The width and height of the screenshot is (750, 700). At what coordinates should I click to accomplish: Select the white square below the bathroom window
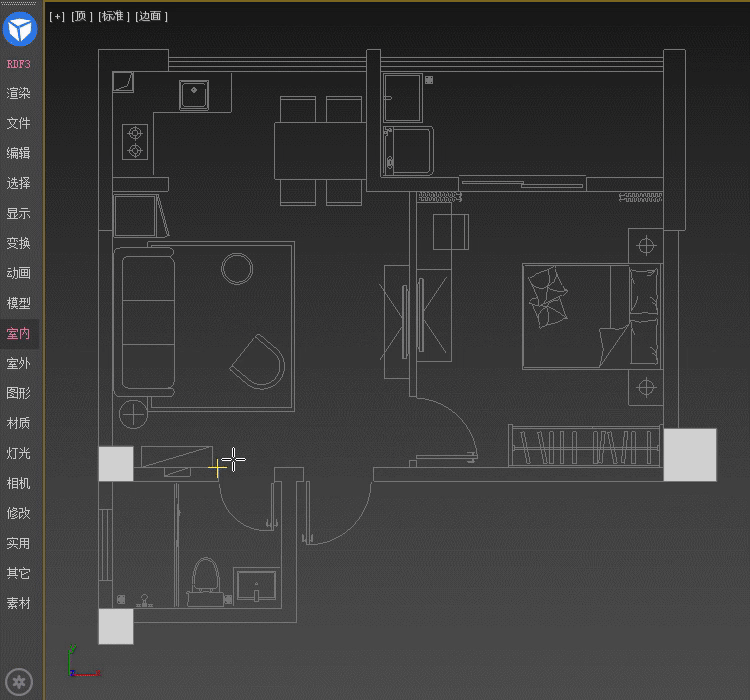pos(116,626)
